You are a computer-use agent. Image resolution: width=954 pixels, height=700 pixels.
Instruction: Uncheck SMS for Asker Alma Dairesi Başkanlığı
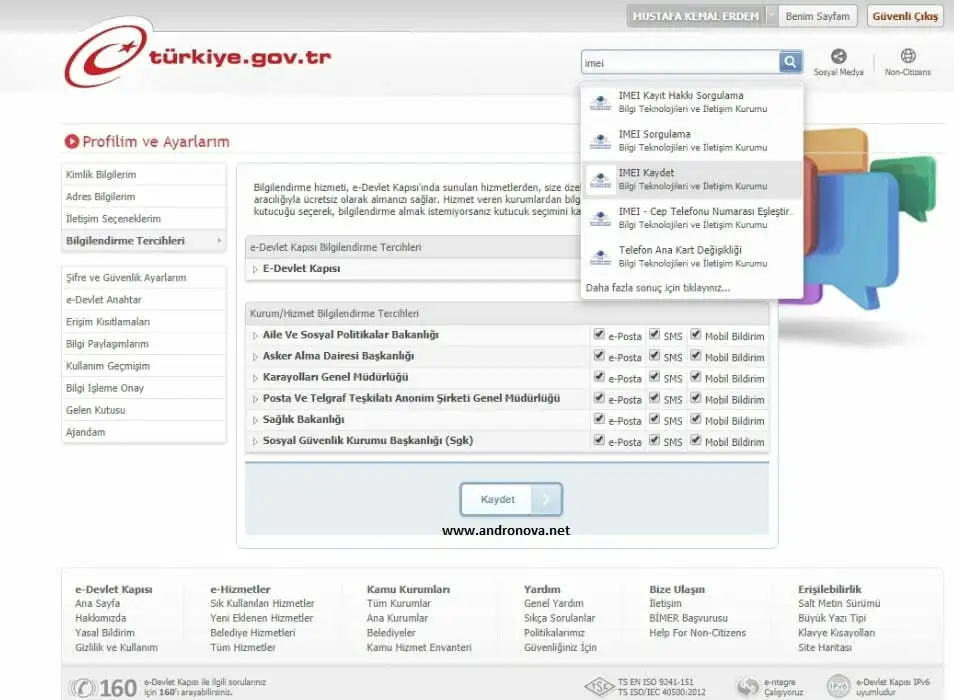[654, 356]
